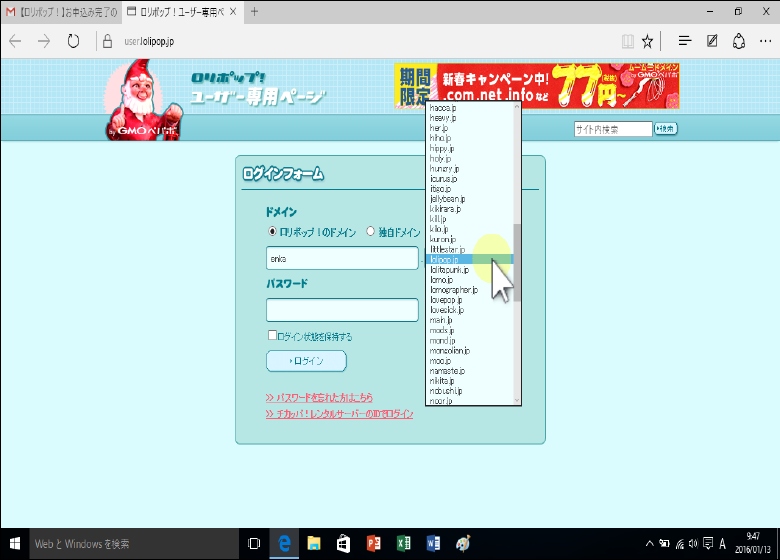Image resolution: width=780 pixels, height=560 pixels.
Task: Choose moo.jp in the domain list
Action: click(x=470, y=361)
